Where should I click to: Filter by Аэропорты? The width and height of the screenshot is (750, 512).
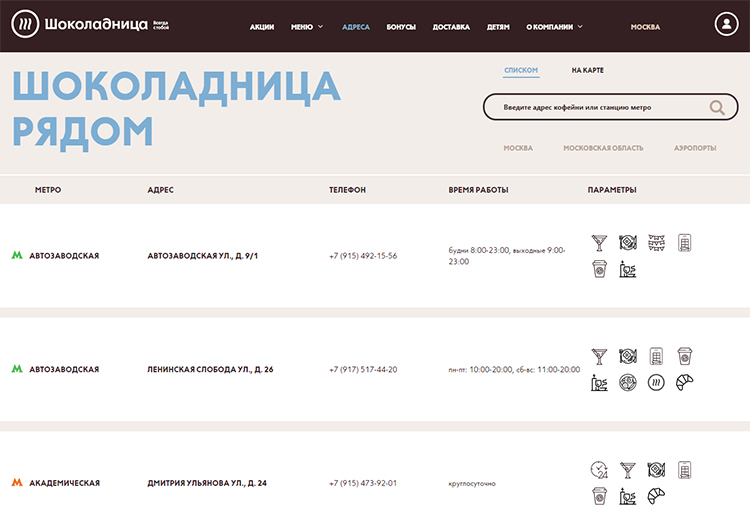(x=695, y=148)
